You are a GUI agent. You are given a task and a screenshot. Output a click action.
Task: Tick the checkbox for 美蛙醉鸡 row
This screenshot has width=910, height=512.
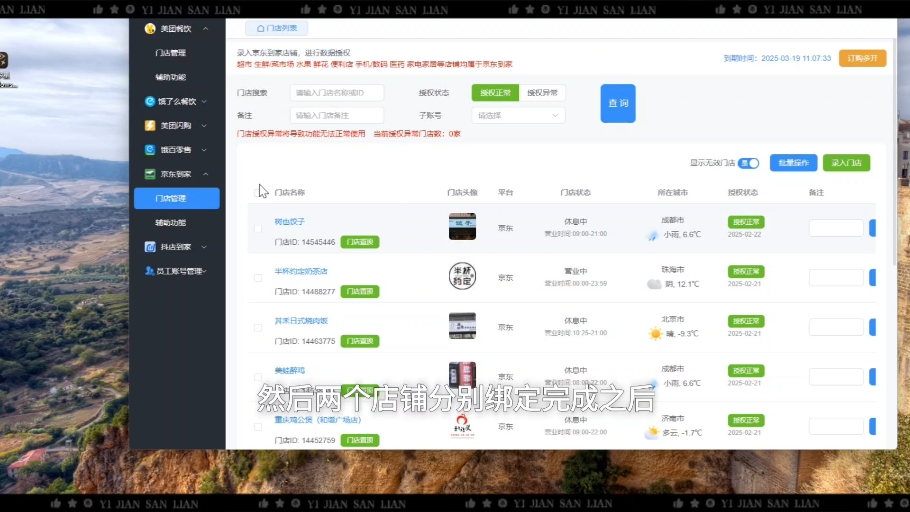258,377
